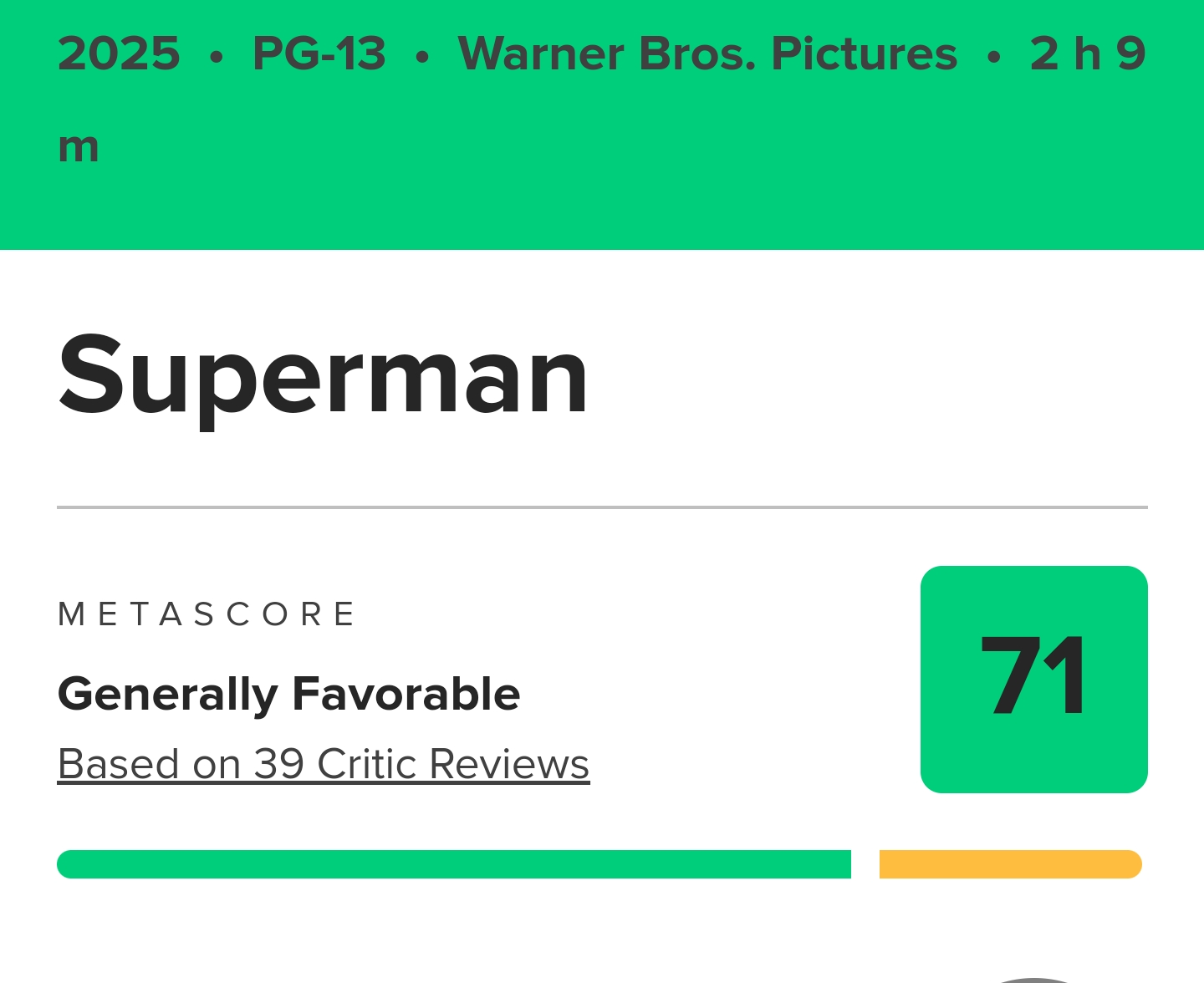1204x983 pixels.
Task: Click the wrapped 'm' runtime text
Action: point(79,146)
